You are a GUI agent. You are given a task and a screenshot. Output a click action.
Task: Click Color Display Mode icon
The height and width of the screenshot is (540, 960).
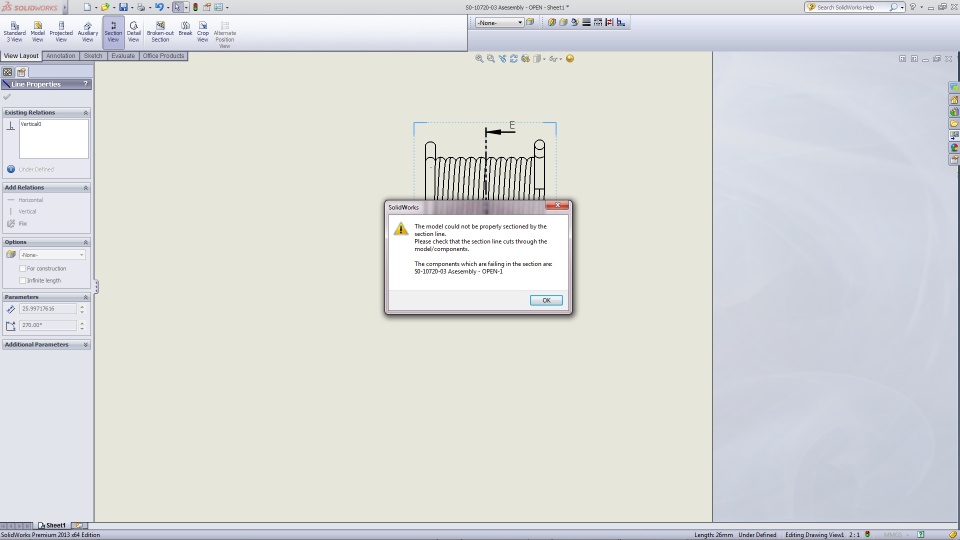[621, 23]
